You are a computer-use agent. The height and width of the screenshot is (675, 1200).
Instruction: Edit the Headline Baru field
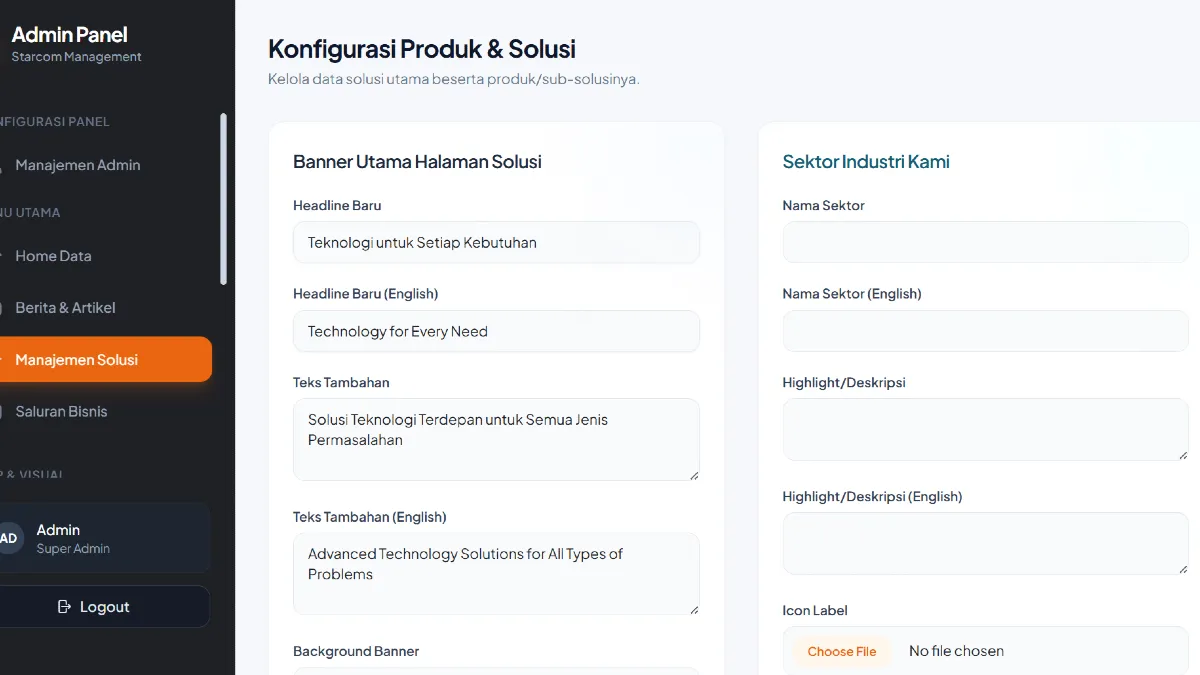pos(496,242)
